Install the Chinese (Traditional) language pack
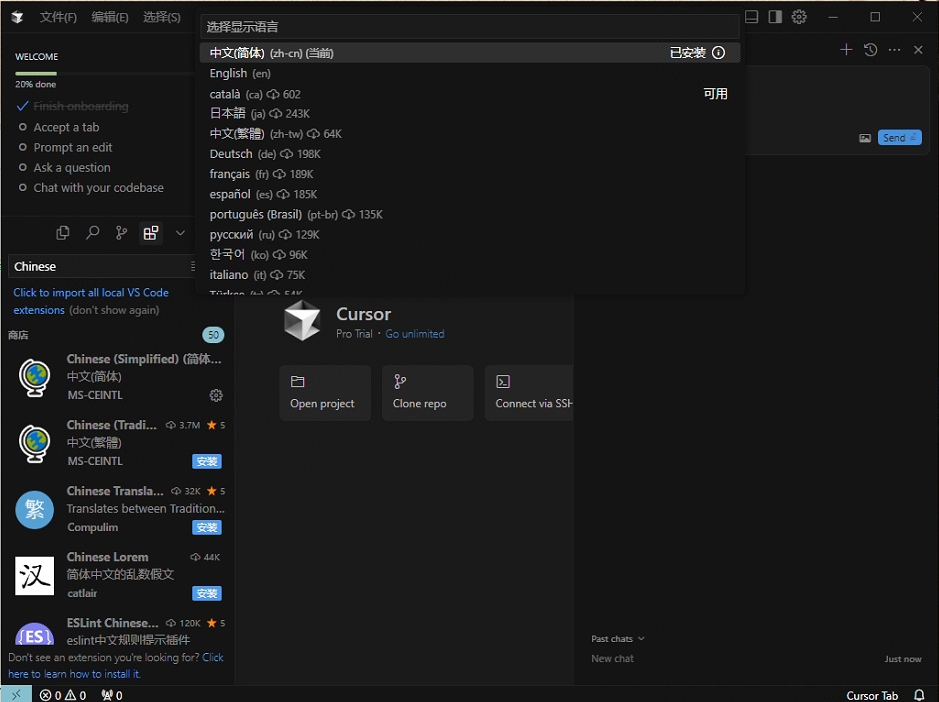The image size is (939, 702). click(207, 462)
